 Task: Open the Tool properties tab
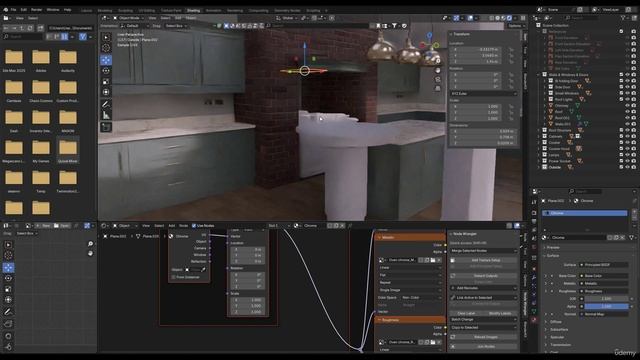point(534,202)
